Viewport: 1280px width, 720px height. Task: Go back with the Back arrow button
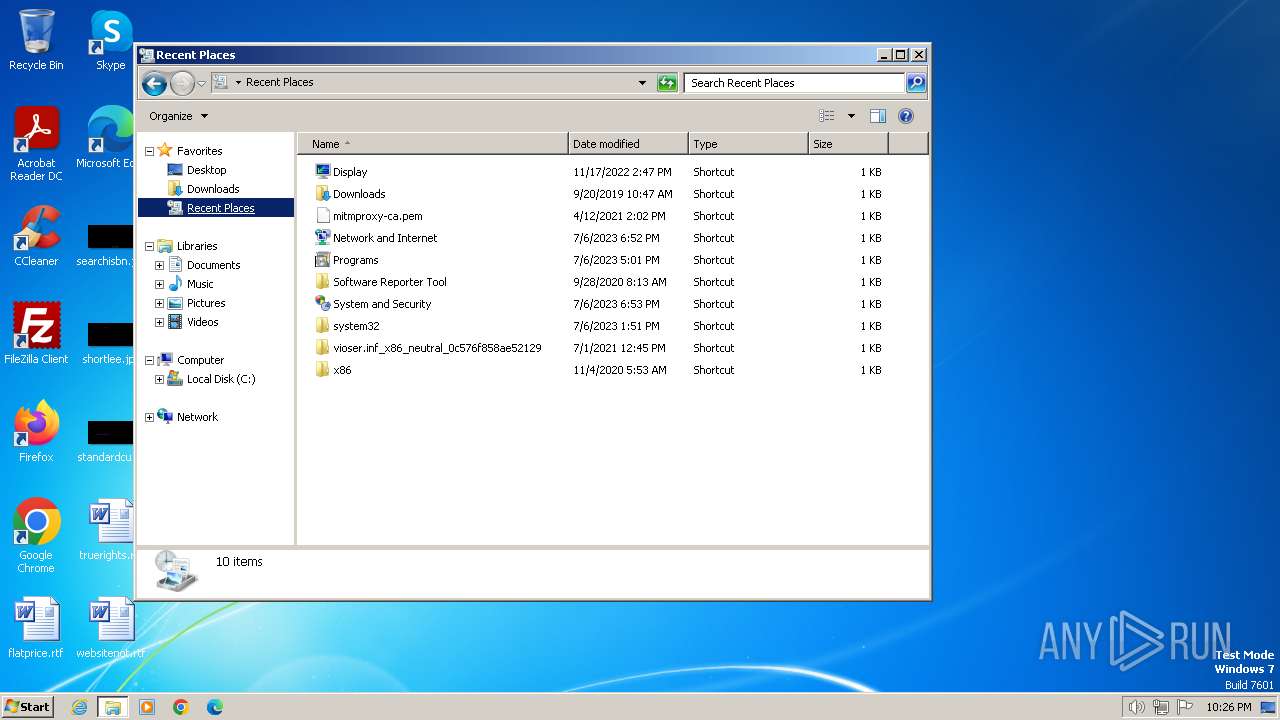[154, 83]
